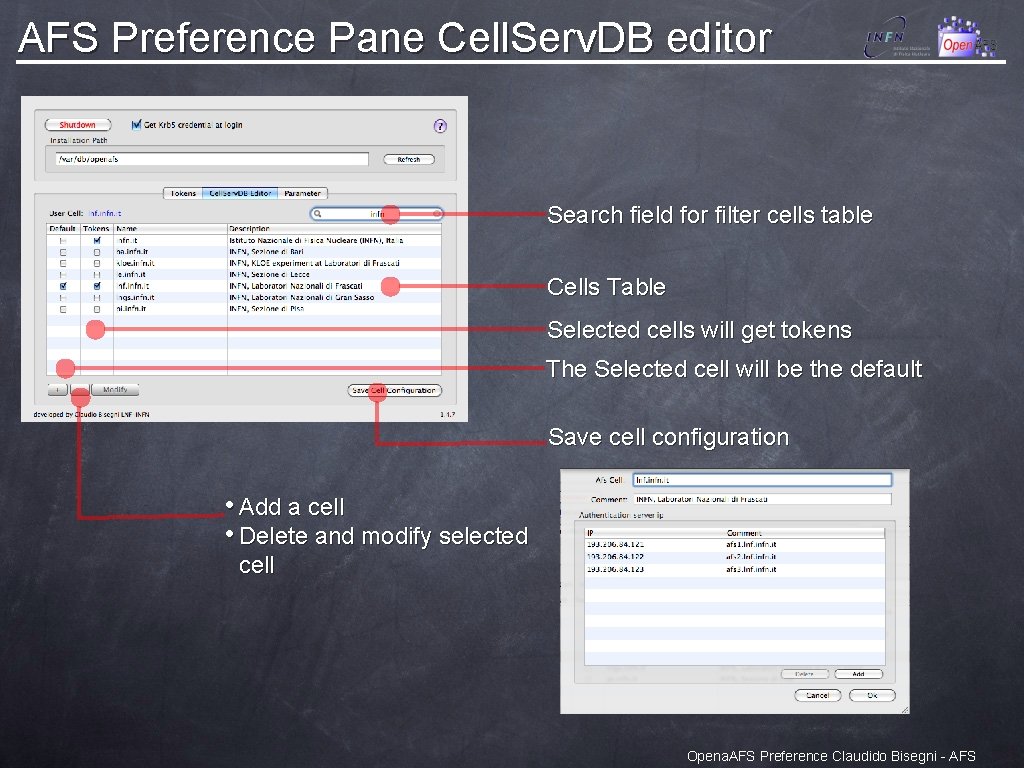Screen dimensions: 1024x768
Task: Select server row '193.206.84.121'
Action: [x=735, y=544]
